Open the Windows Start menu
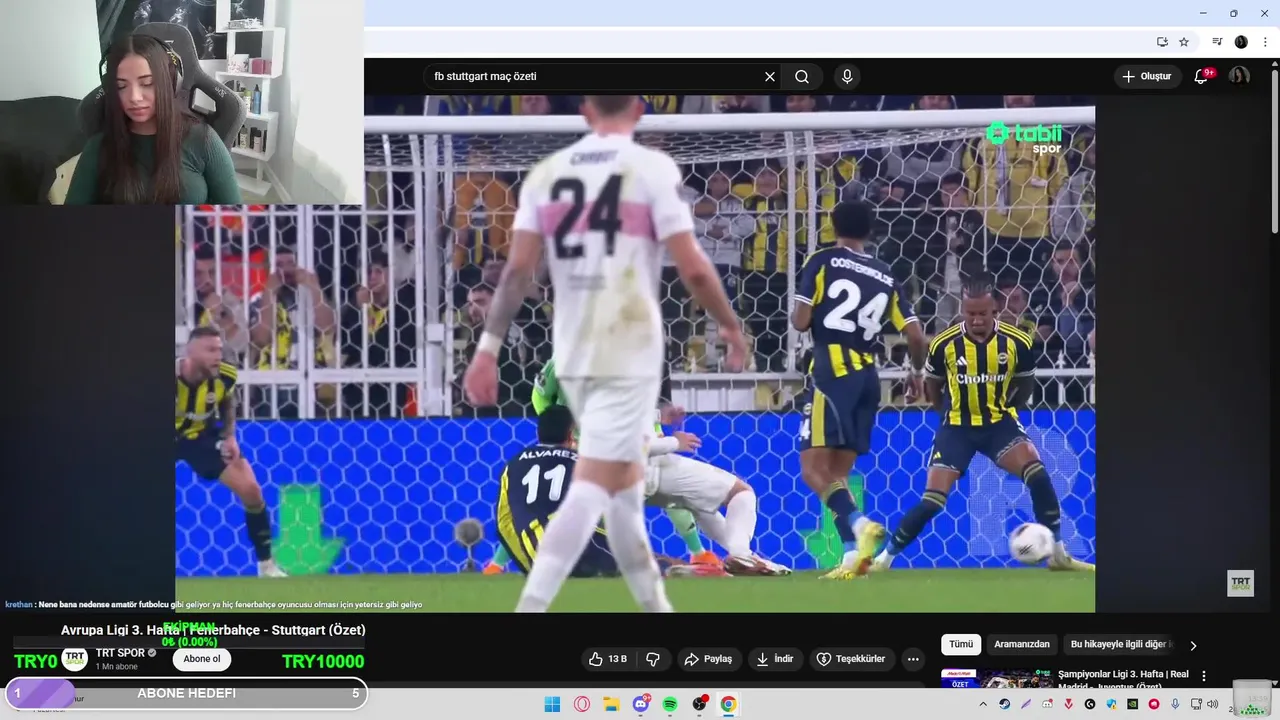The width and height of the screenshot is (1280, 720). (552, 704)
